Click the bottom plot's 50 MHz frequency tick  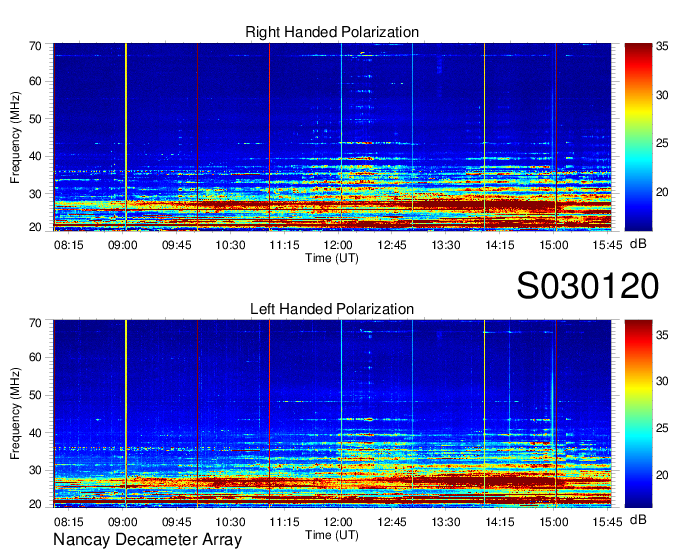[x=35, y=395]
